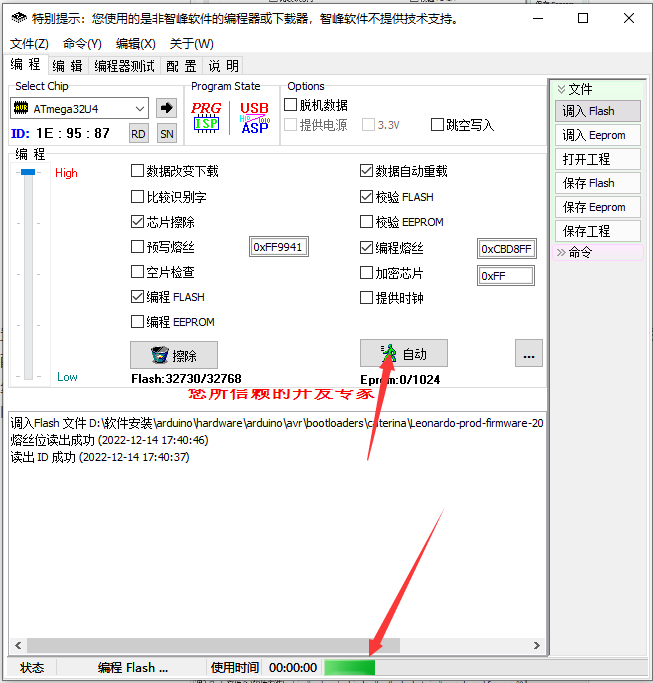Click the chip ID 1E : 95 : 87

tap(73, 133)
